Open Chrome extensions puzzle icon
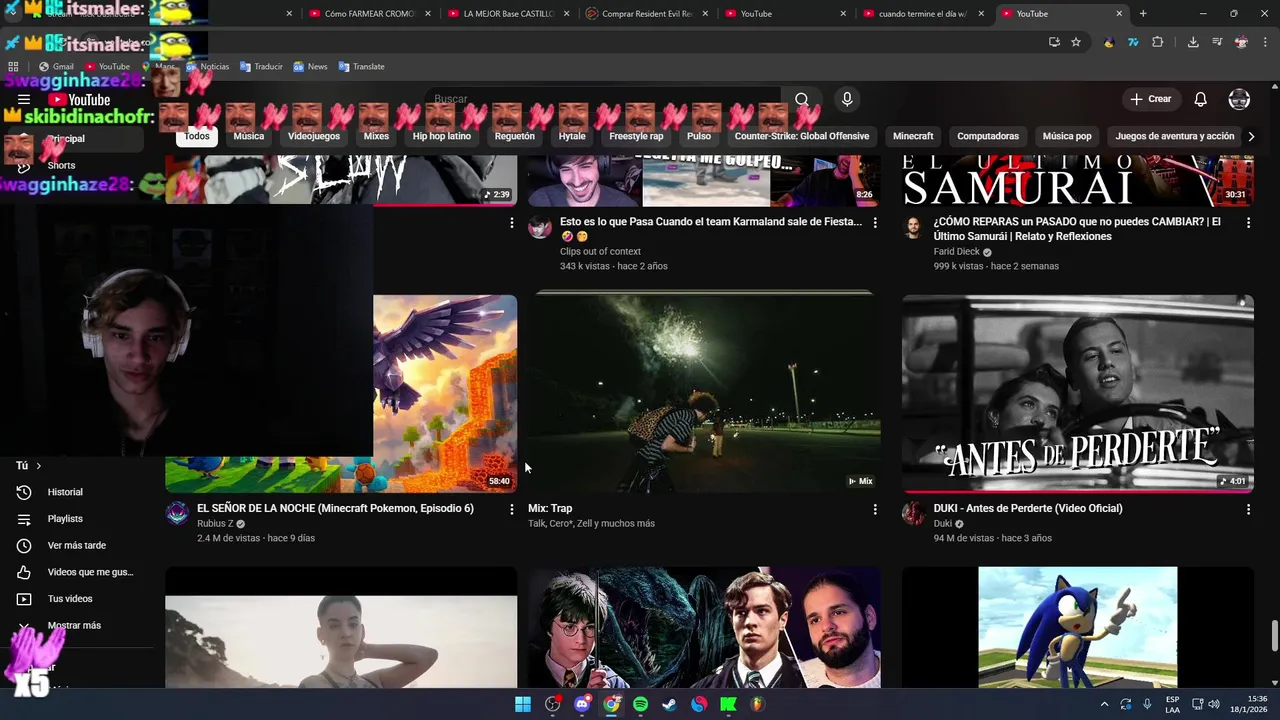1280x720 pixels. pos(1158,42)
